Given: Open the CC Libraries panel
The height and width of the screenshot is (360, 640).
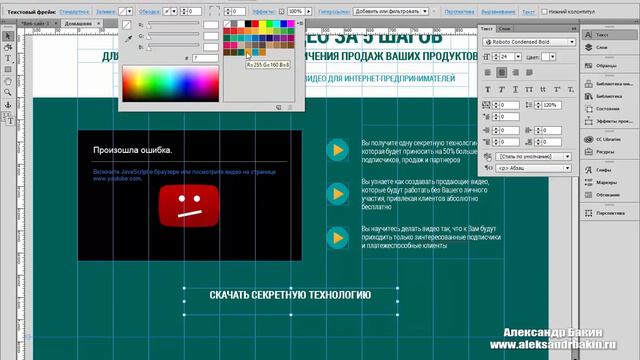Looking at the screenshot, I should pos(608,139).
